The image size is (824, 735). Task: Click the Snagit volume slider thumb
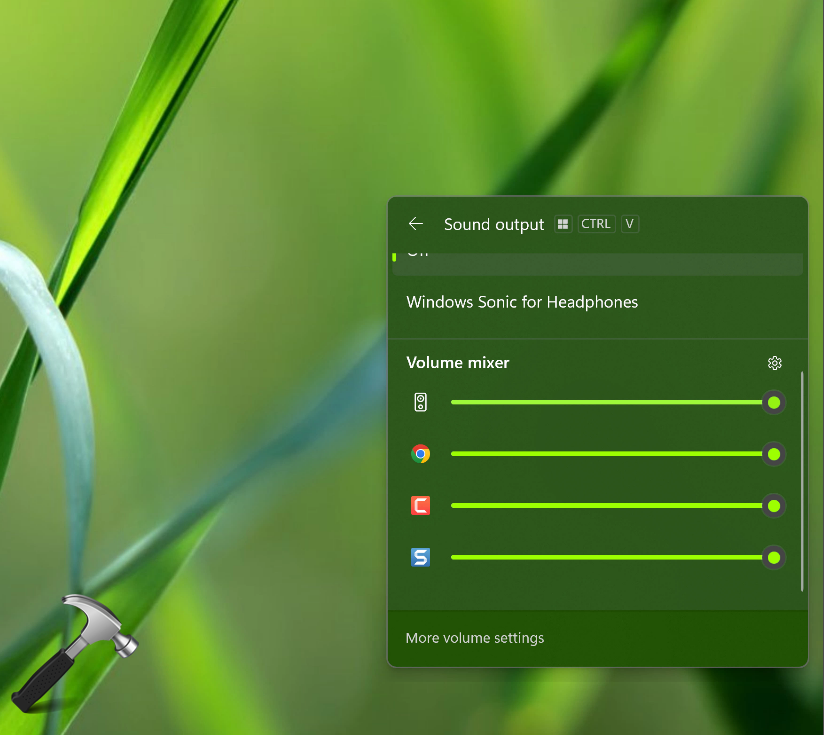(x=773, y=557)
